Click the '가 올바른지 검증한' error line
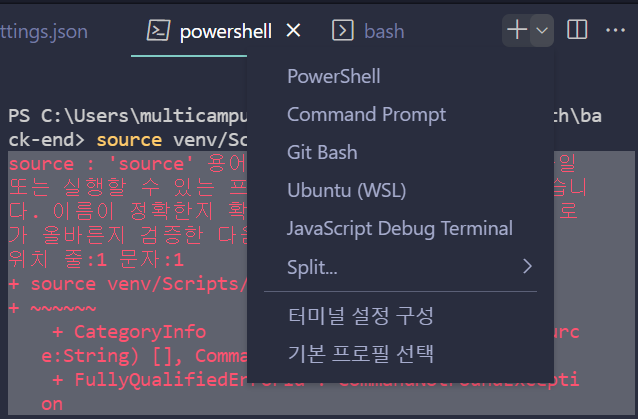 click(x=128, y=235)
